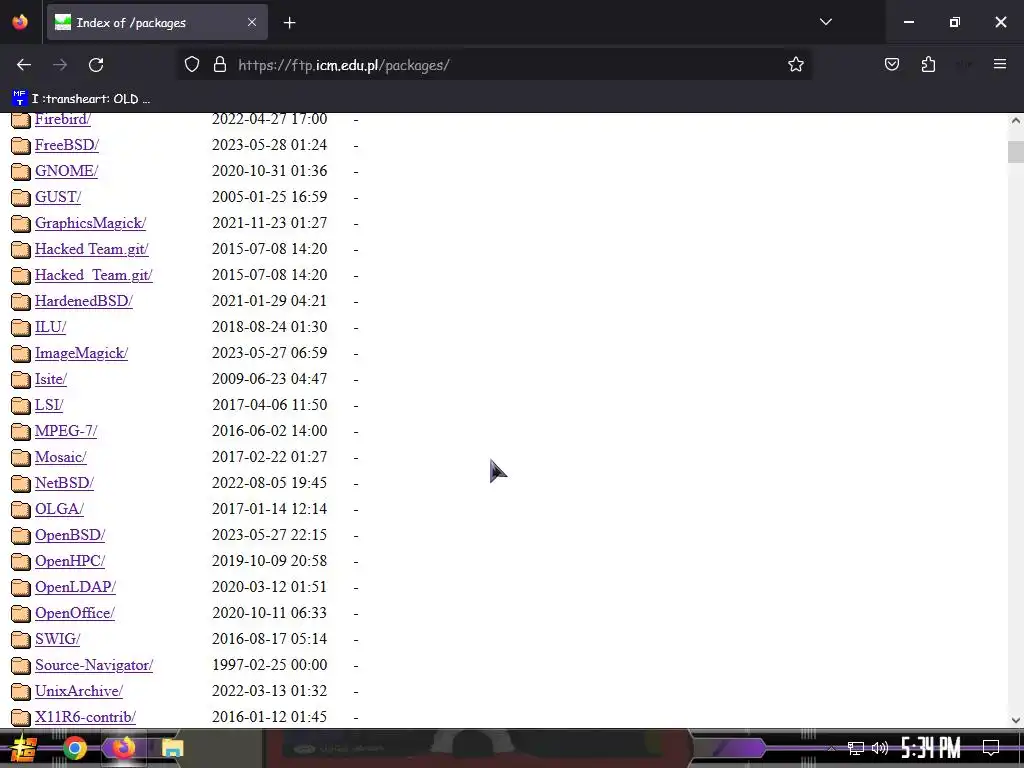The image size is (1024, 768).
Task: Click folder icon beside NetBSD/
Action: pyautogui.click(x=21, y=483)
